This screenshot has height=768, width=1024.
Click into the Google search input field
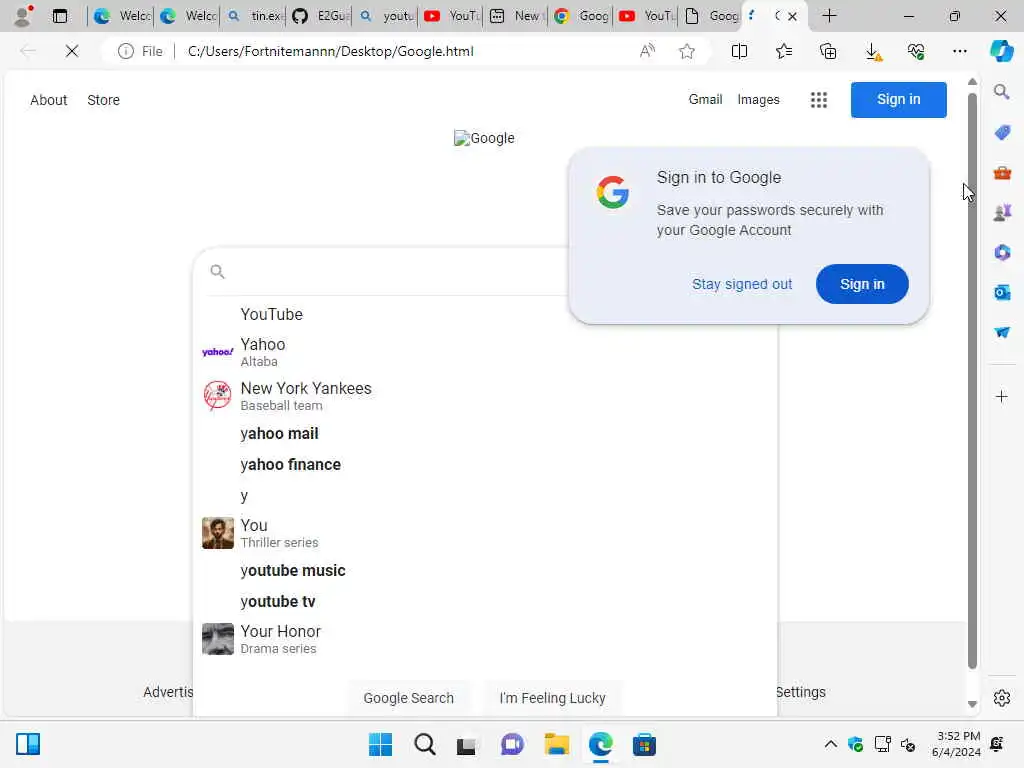398,272
